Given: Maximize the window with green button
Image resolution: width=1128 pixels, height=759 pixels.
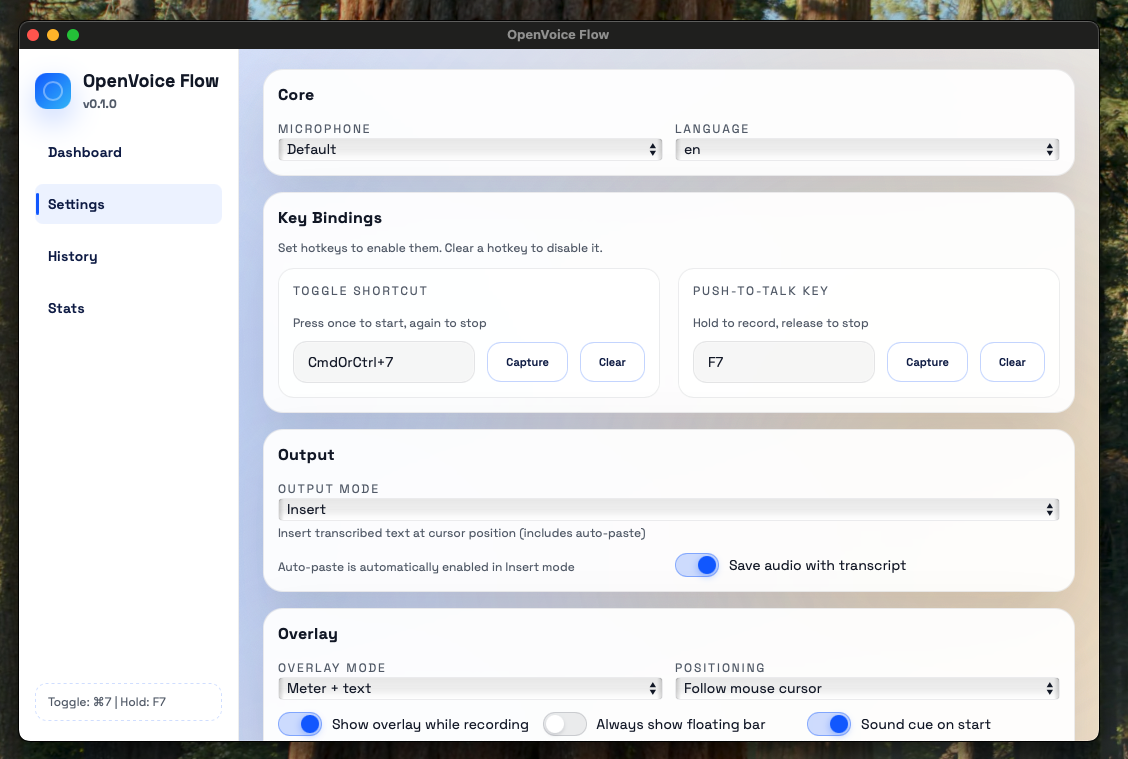Looking at the screenshot, I should tap(73, 35).
